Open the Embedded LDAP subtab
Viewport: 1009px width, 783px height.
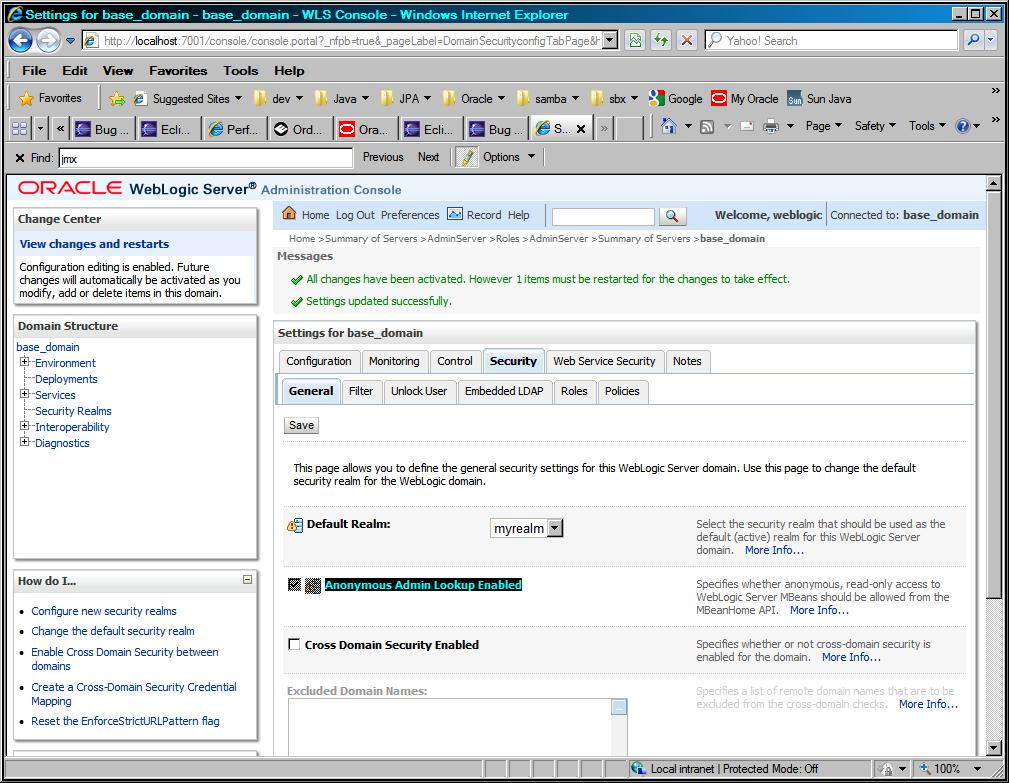click(504, 391)
